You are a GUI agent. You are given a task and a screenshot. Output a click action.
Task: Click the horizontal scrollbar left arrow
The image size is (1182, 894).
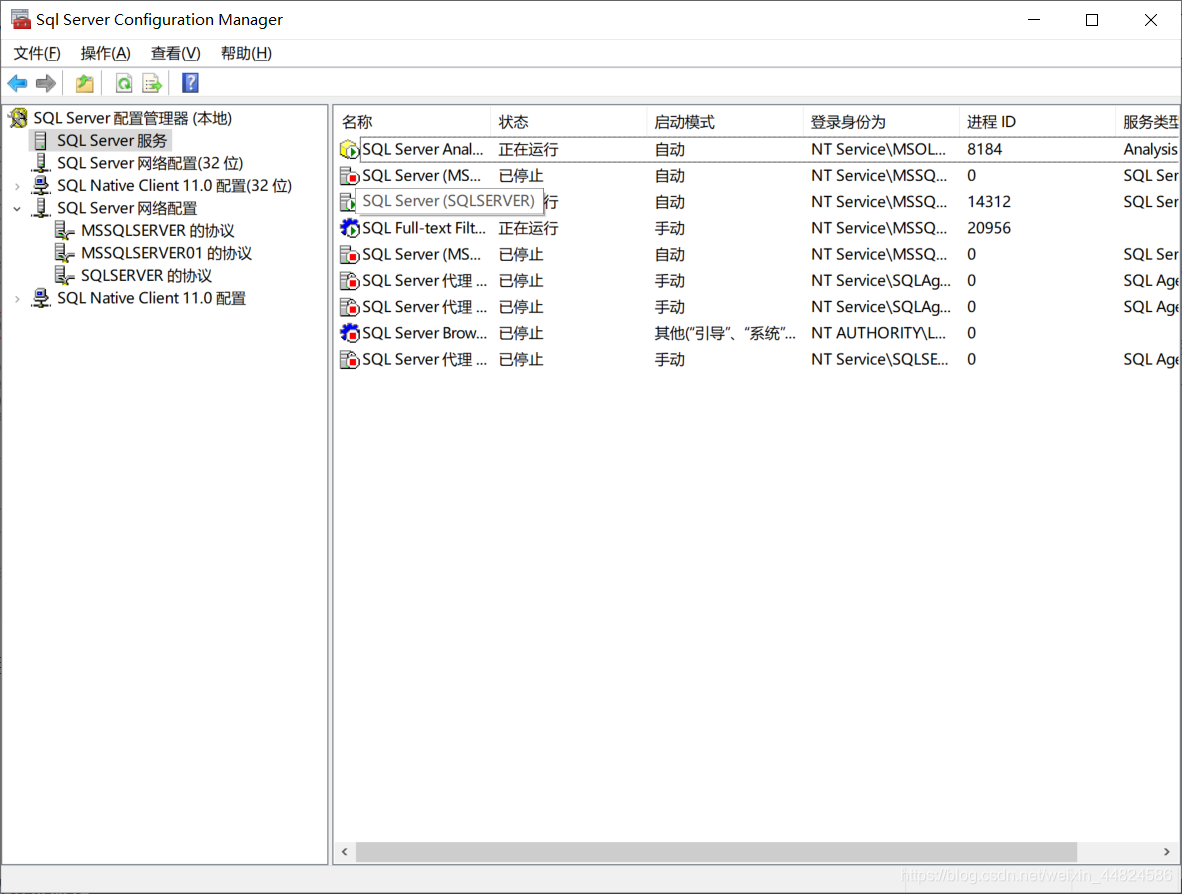(x=344, y=852)
